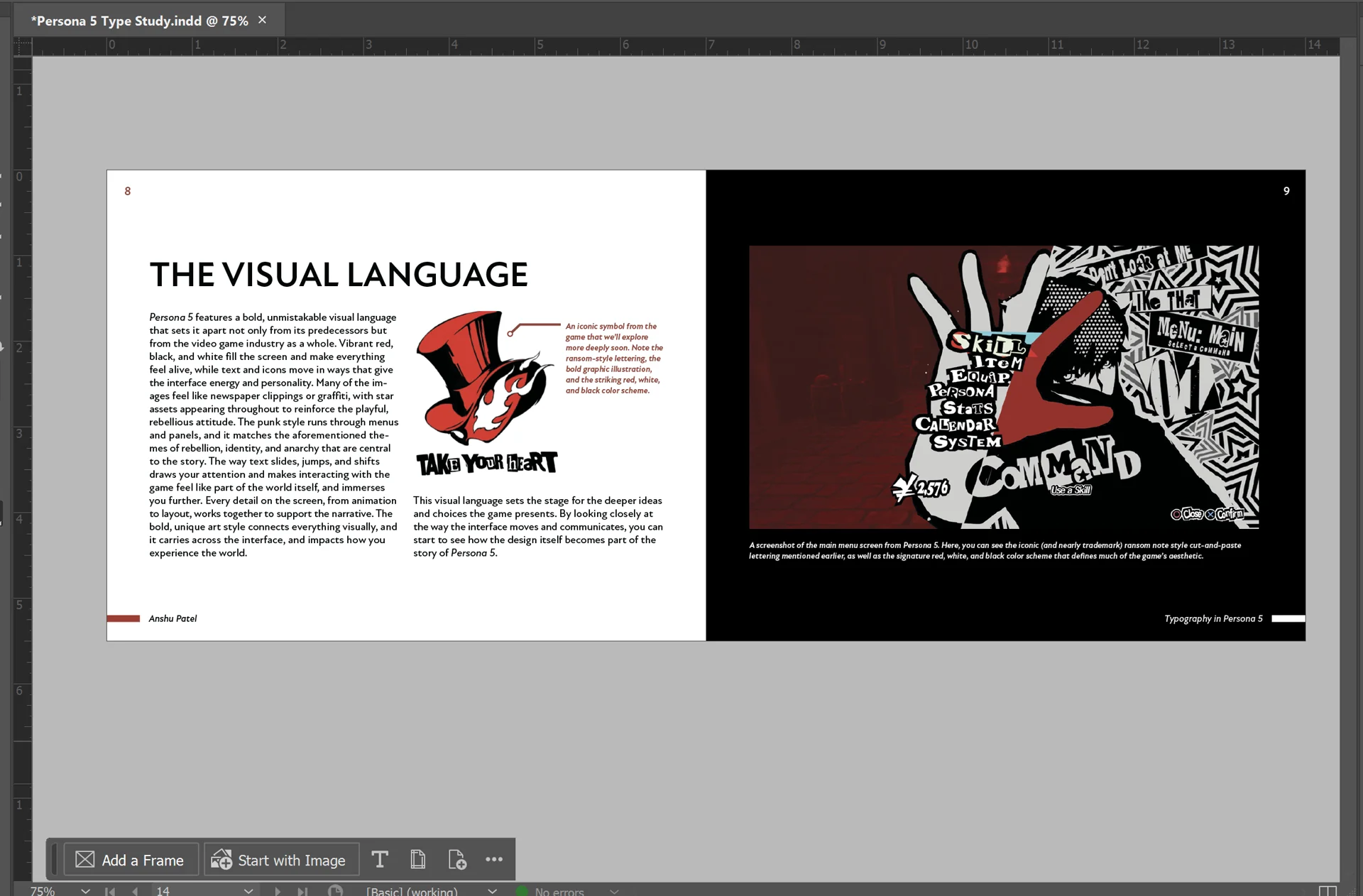Image resolution: width=1363 pixels, height=896 pixels.
Task: Click the split layout view icon
Action: (1328, 891)
